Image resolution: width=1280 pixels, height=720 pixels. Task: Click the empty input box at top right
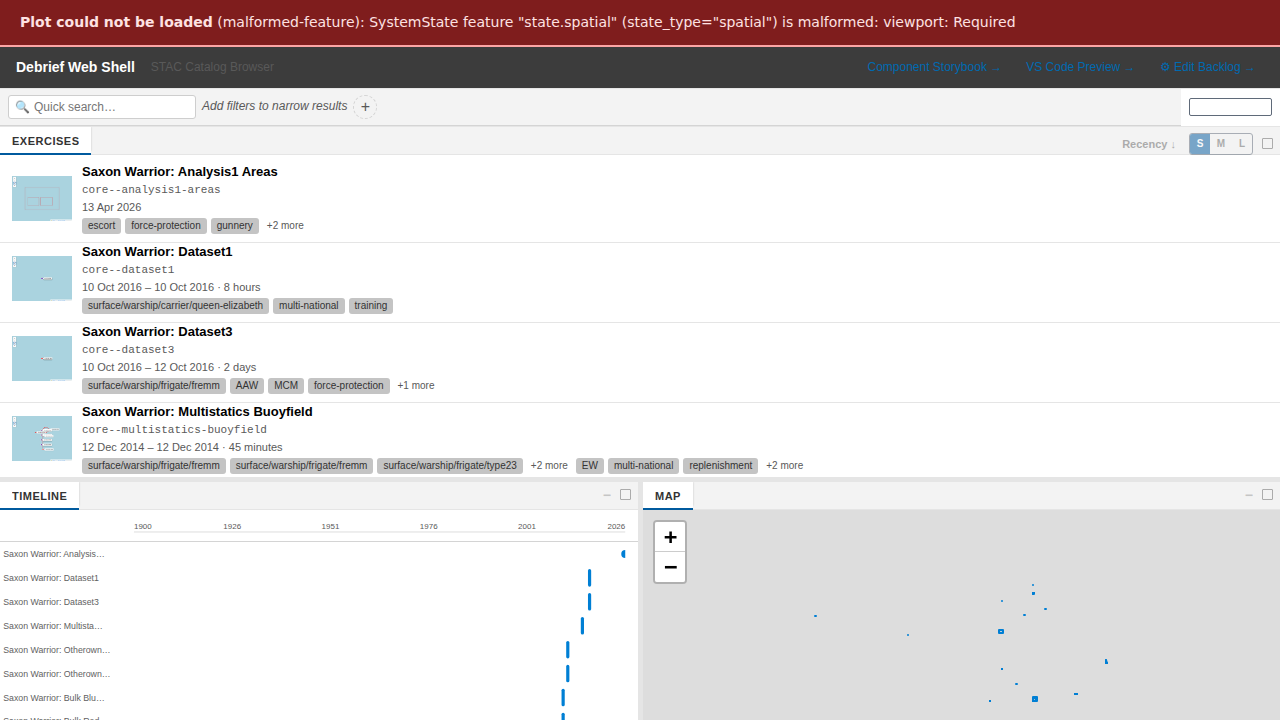[x=1230, y=107]
